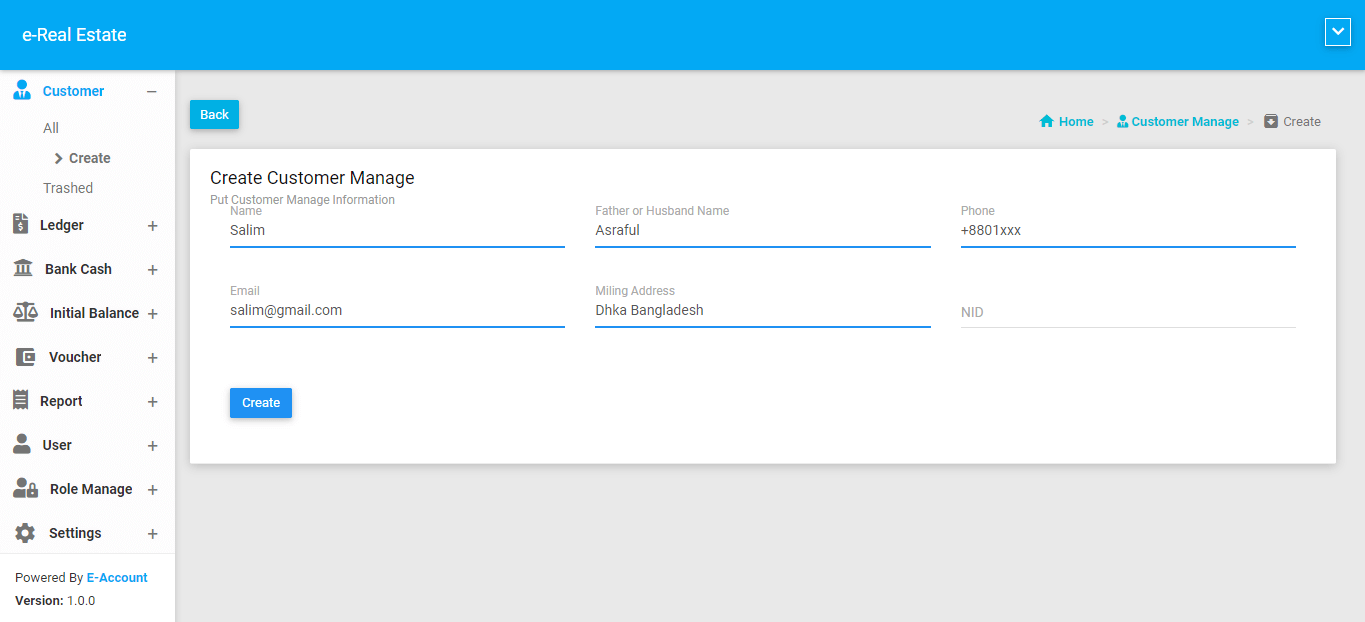Screen dimensions: 1365x622
Task: Focus the empty NID input field
Action: click(x=1127, y=313)
